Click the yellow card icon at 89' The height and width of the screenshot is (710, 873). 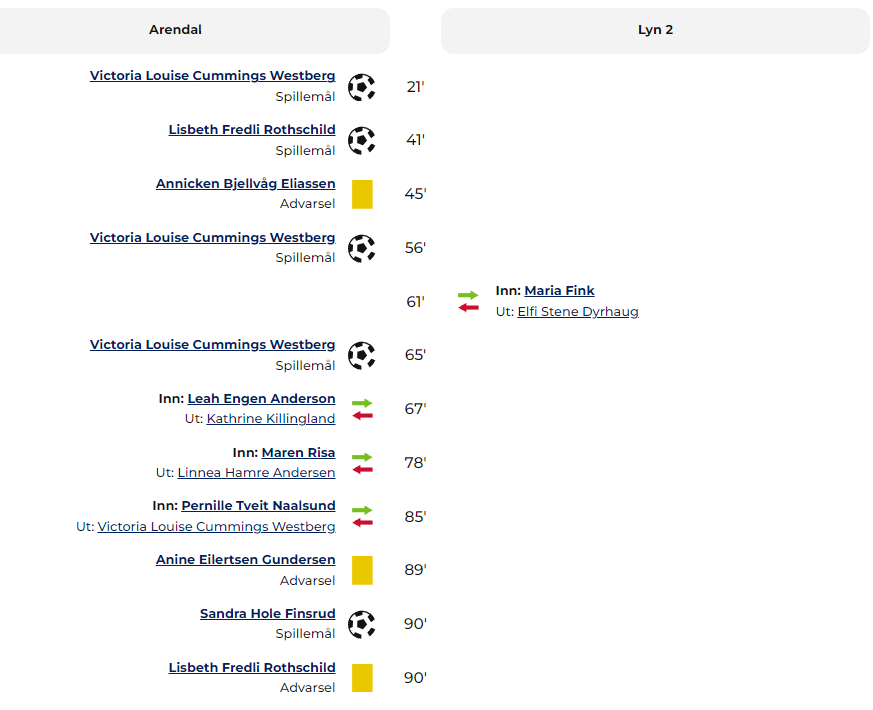362,570
